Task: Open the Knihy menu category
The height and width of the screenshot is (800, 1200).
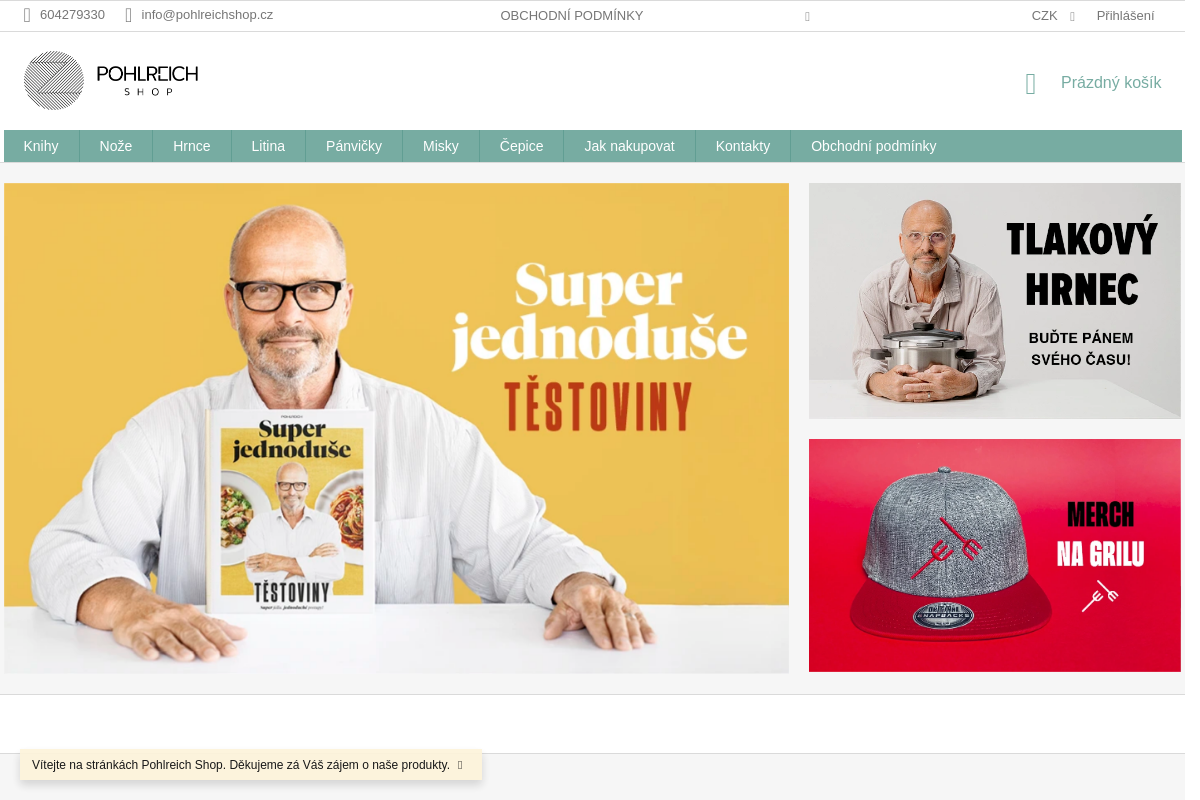Action: point(41,146)
